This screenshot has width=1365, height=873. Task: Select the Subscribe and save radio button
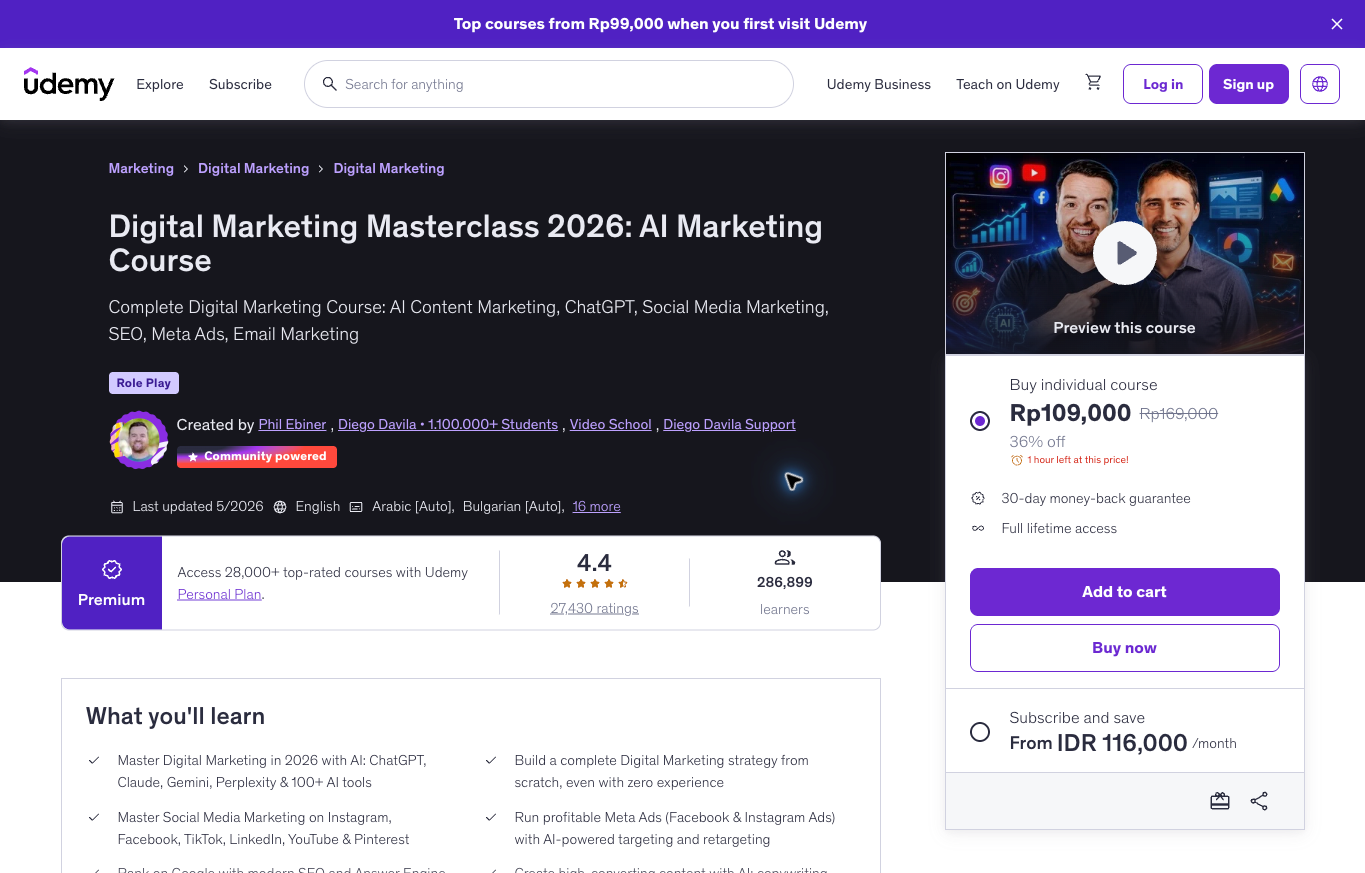pos(980,732)
